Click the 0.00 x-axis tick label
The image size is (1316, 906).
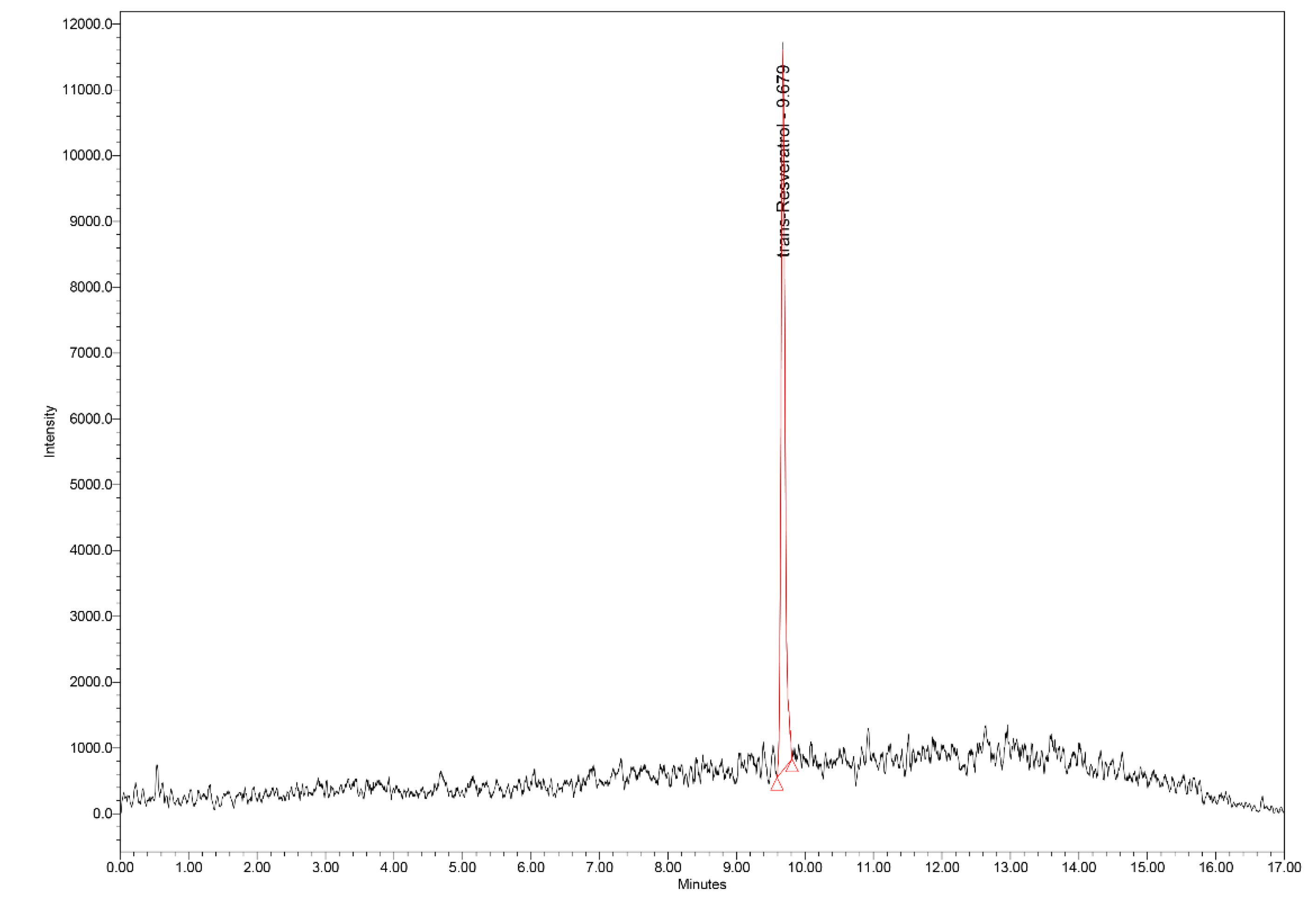coord(120,868)
